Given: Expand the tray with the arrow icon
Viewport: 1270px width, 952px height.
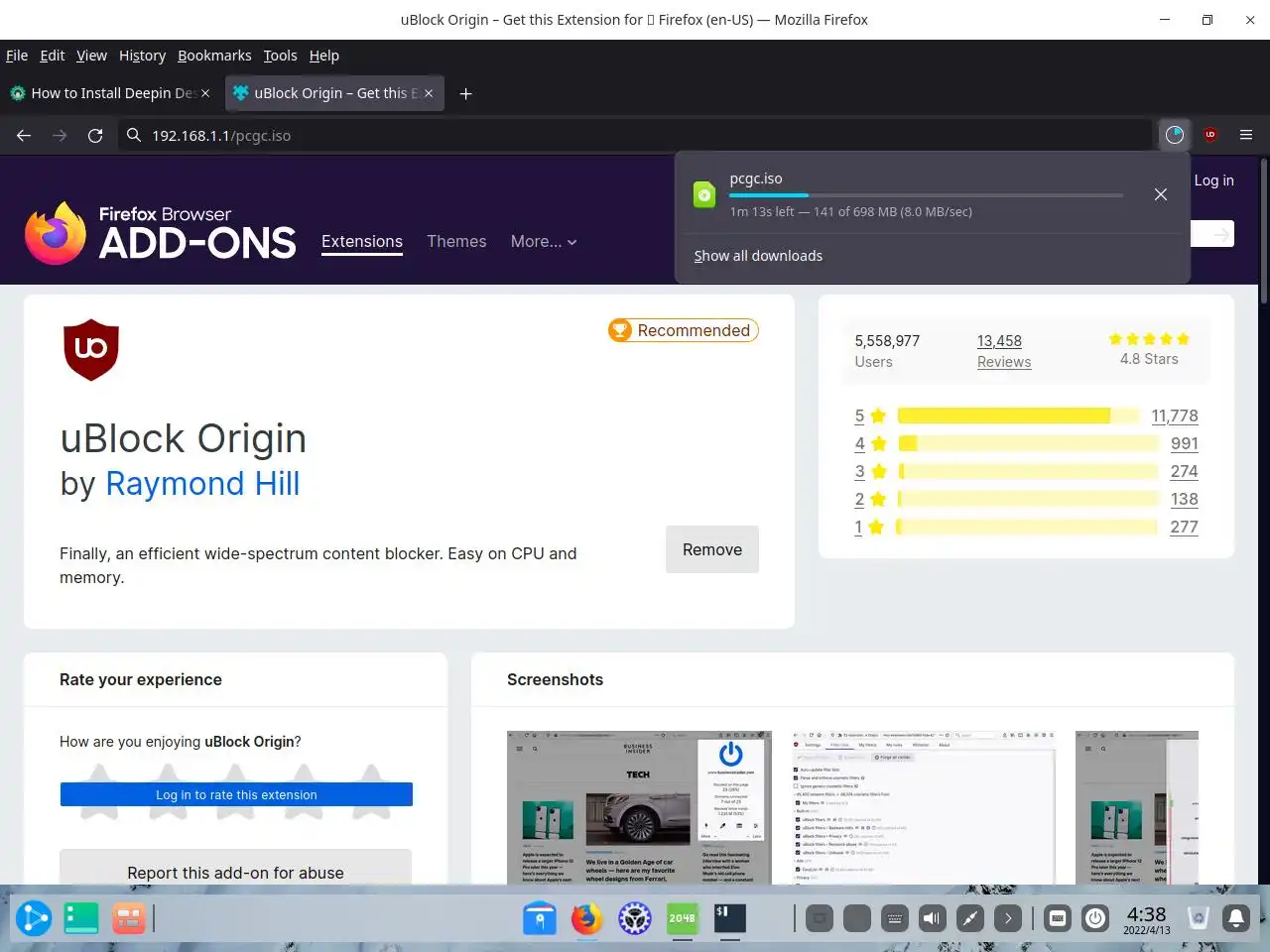Looking at the screenshot, I should tap(1007, 918).
